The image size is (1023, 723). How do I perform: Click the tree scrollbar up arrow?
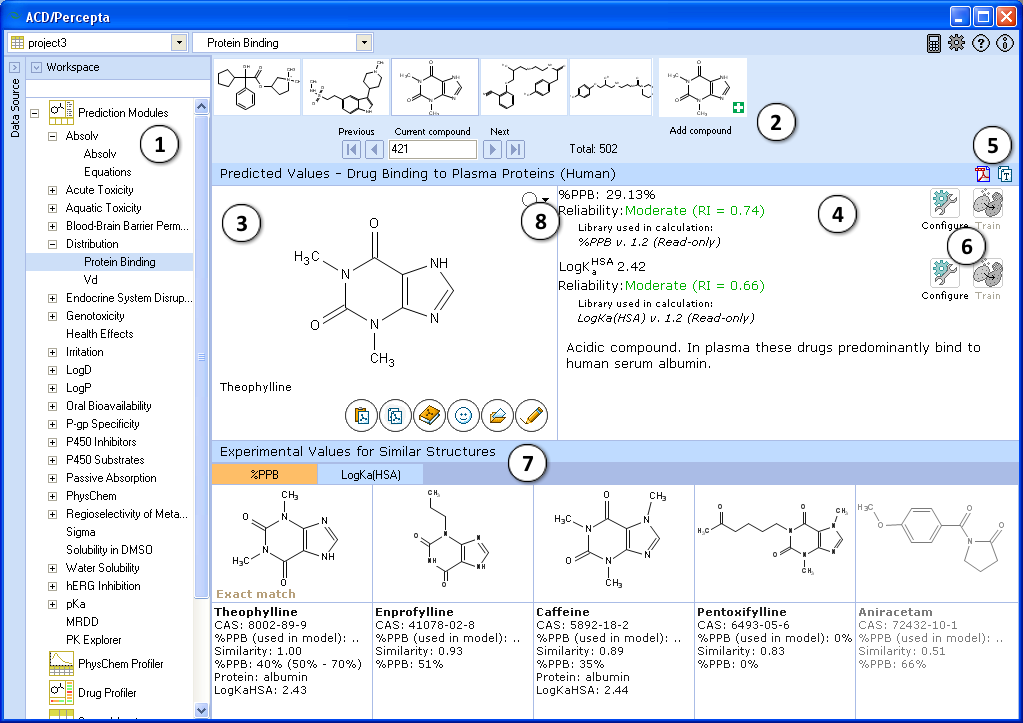pos(201,106)
